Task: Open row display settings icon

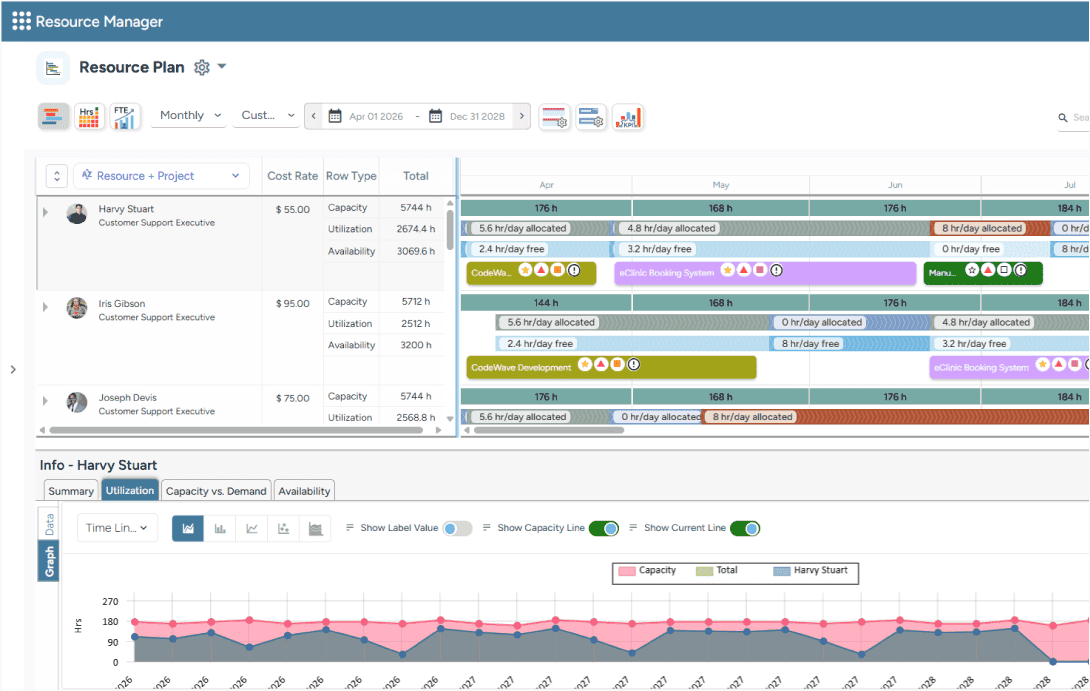Action: point(590,117)
